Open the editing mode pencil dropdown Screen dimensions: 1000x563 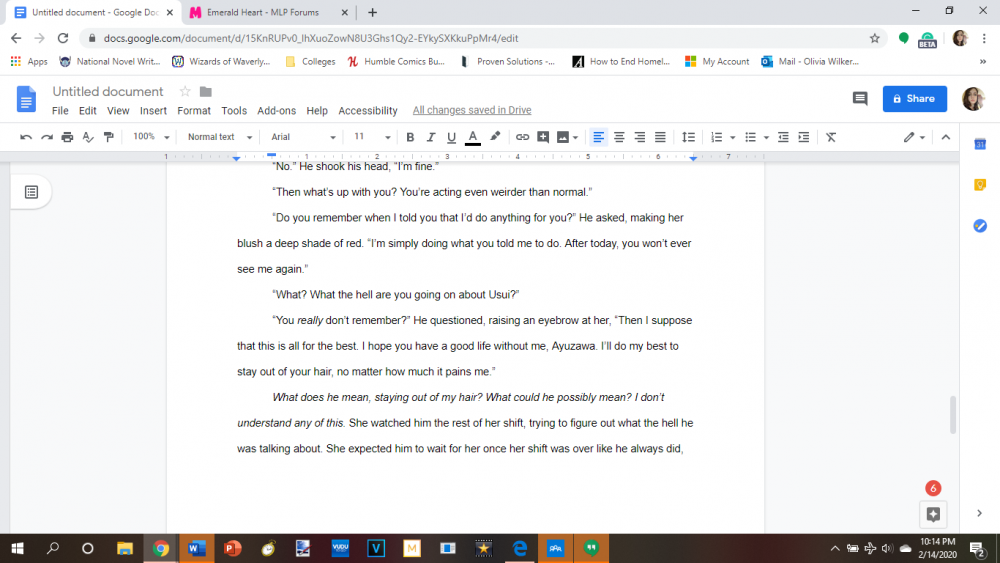click(914, 137)
